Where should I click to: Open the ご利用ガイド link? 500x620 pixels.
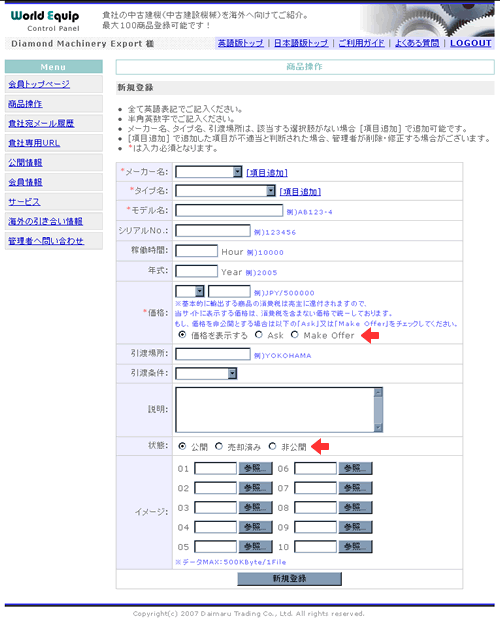pyautogui.click(x=361, y=43)
